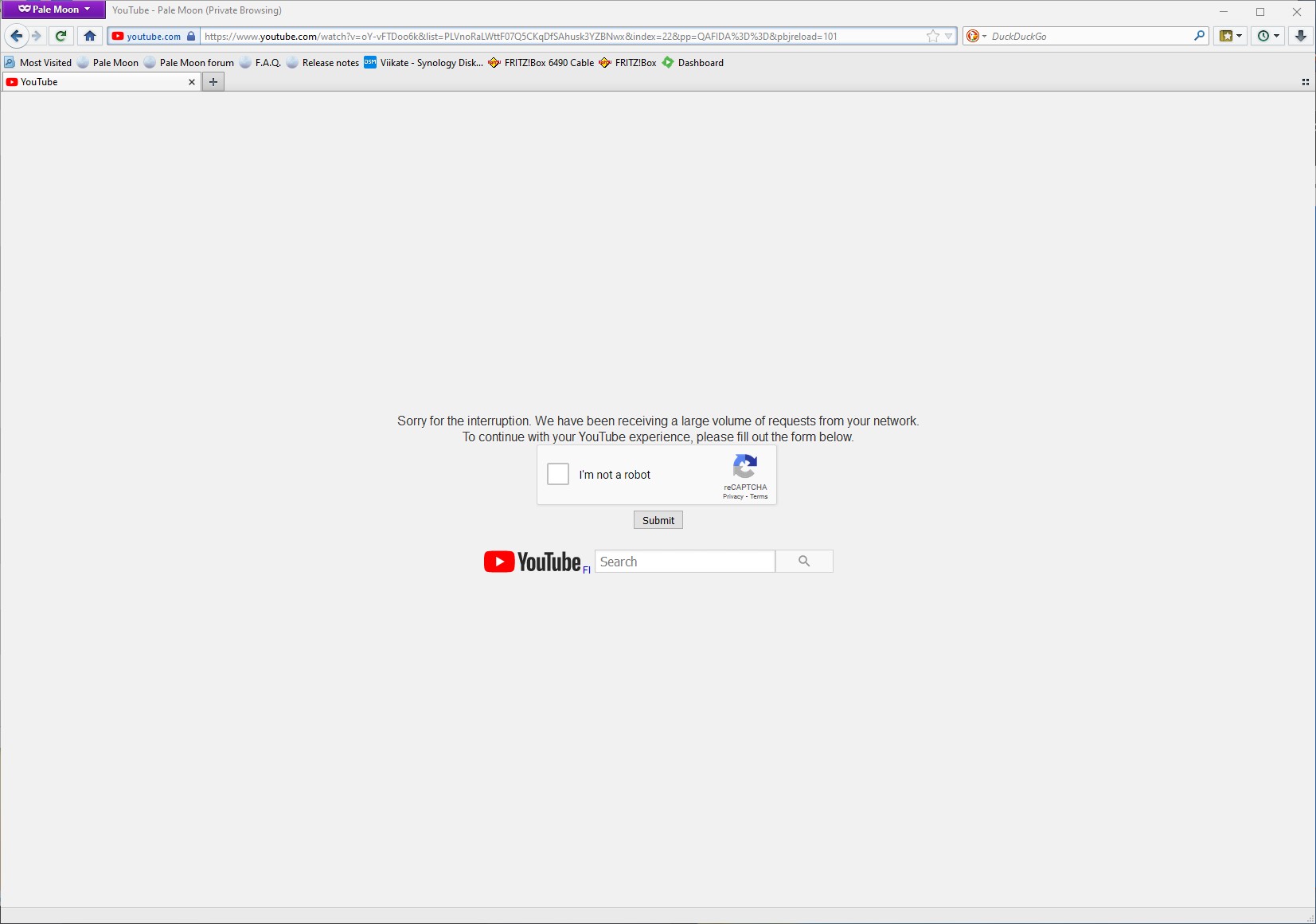1316x924 pixels.
Task: Reload the current page
Action: click(61, 36)
